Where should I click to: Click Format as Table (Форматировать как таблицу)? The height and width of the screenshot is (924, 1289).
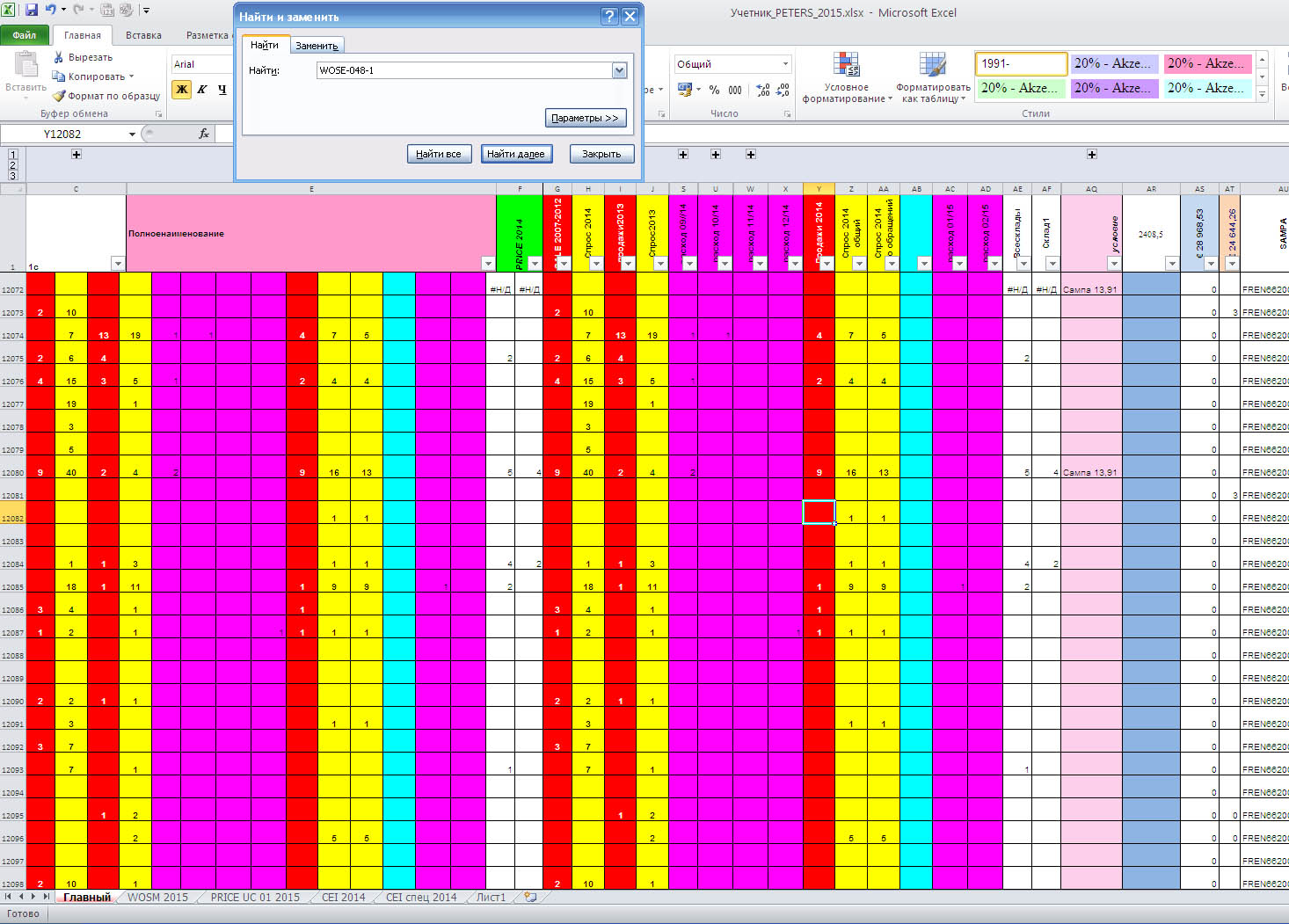pos(933,78)
